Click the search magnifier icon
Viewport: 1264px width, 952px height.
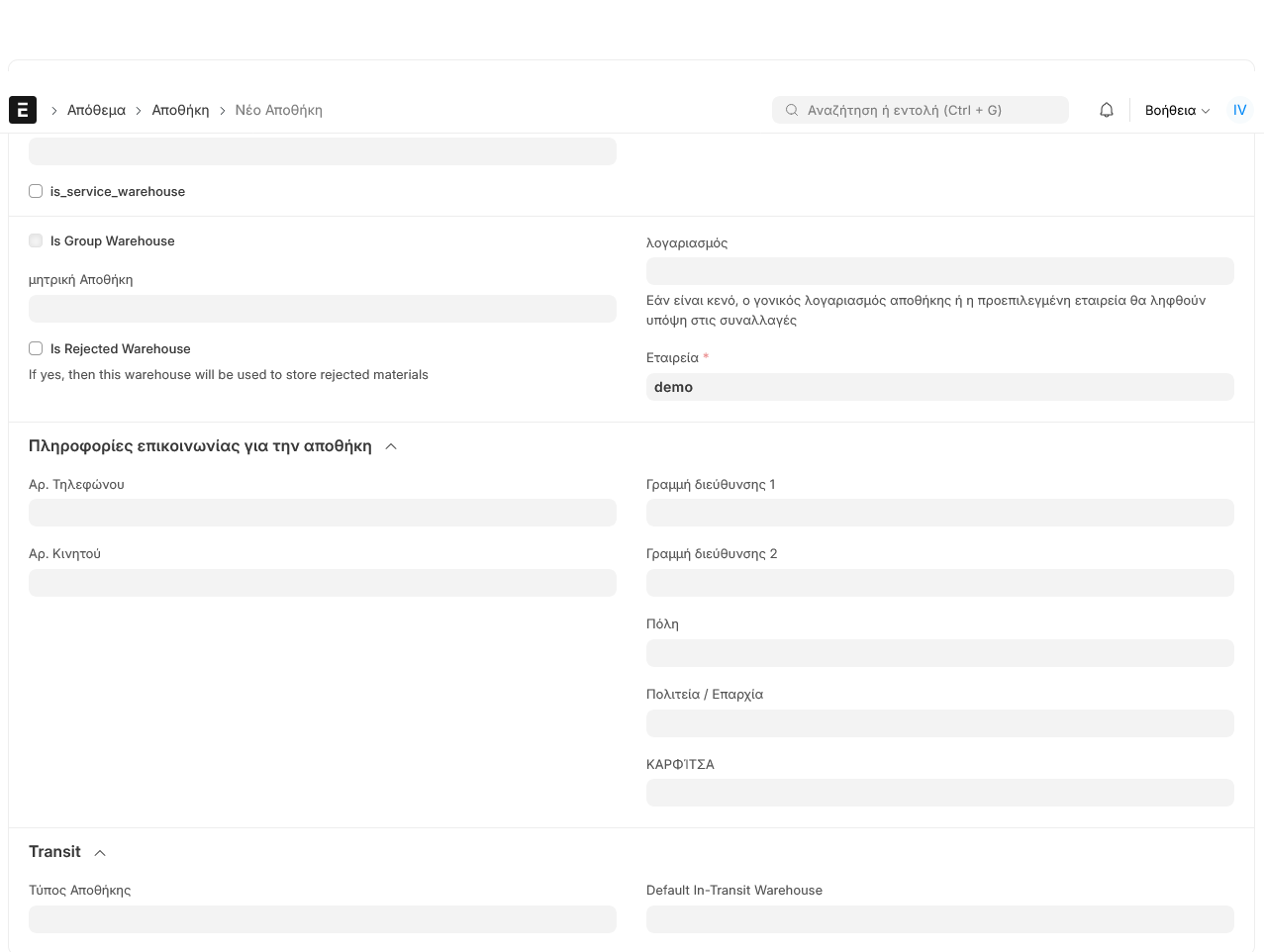pyautogui.click(x=792, y=110)
